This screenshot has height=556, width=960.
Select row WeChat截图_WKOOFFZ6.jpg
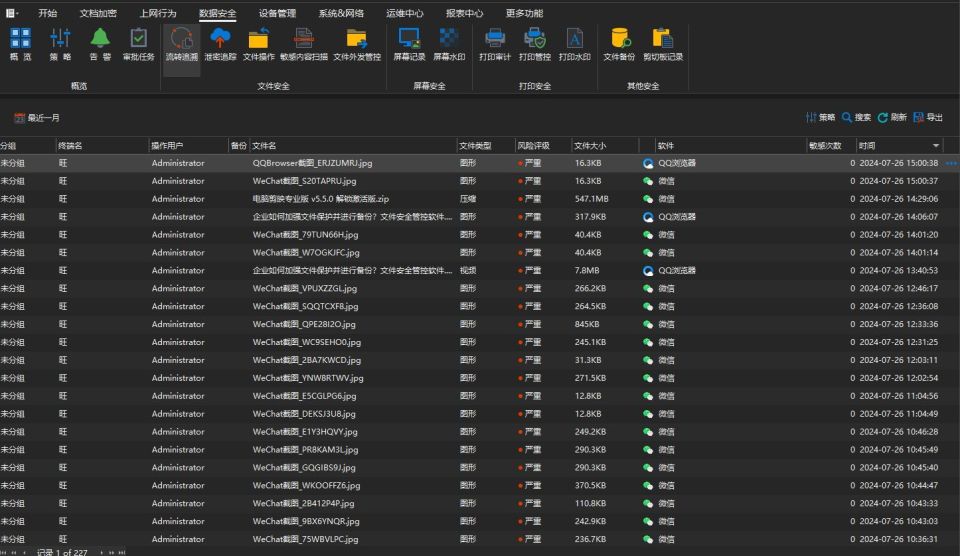(480, 486)
